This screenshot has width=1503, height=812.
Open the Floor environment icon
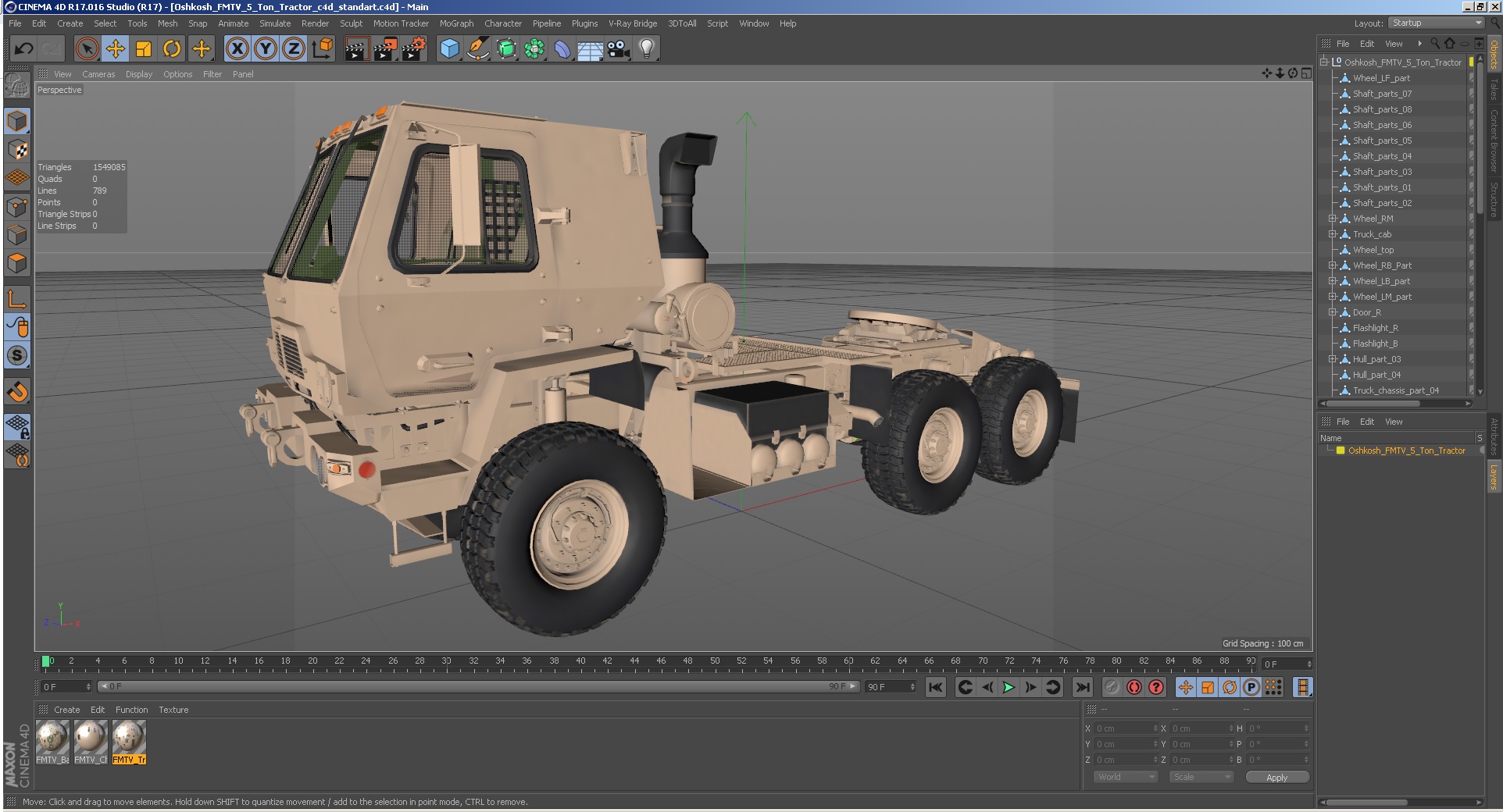[x=591, y=49]
